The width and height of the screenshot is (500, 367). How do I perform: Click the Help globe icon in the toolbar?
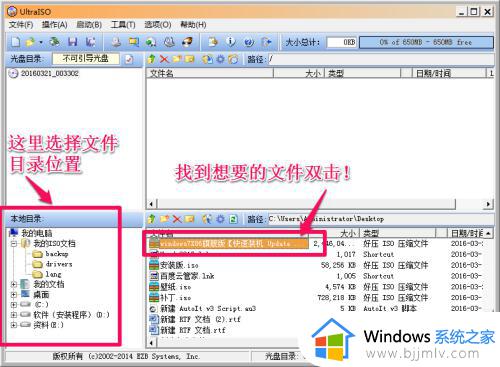[249, 42]
